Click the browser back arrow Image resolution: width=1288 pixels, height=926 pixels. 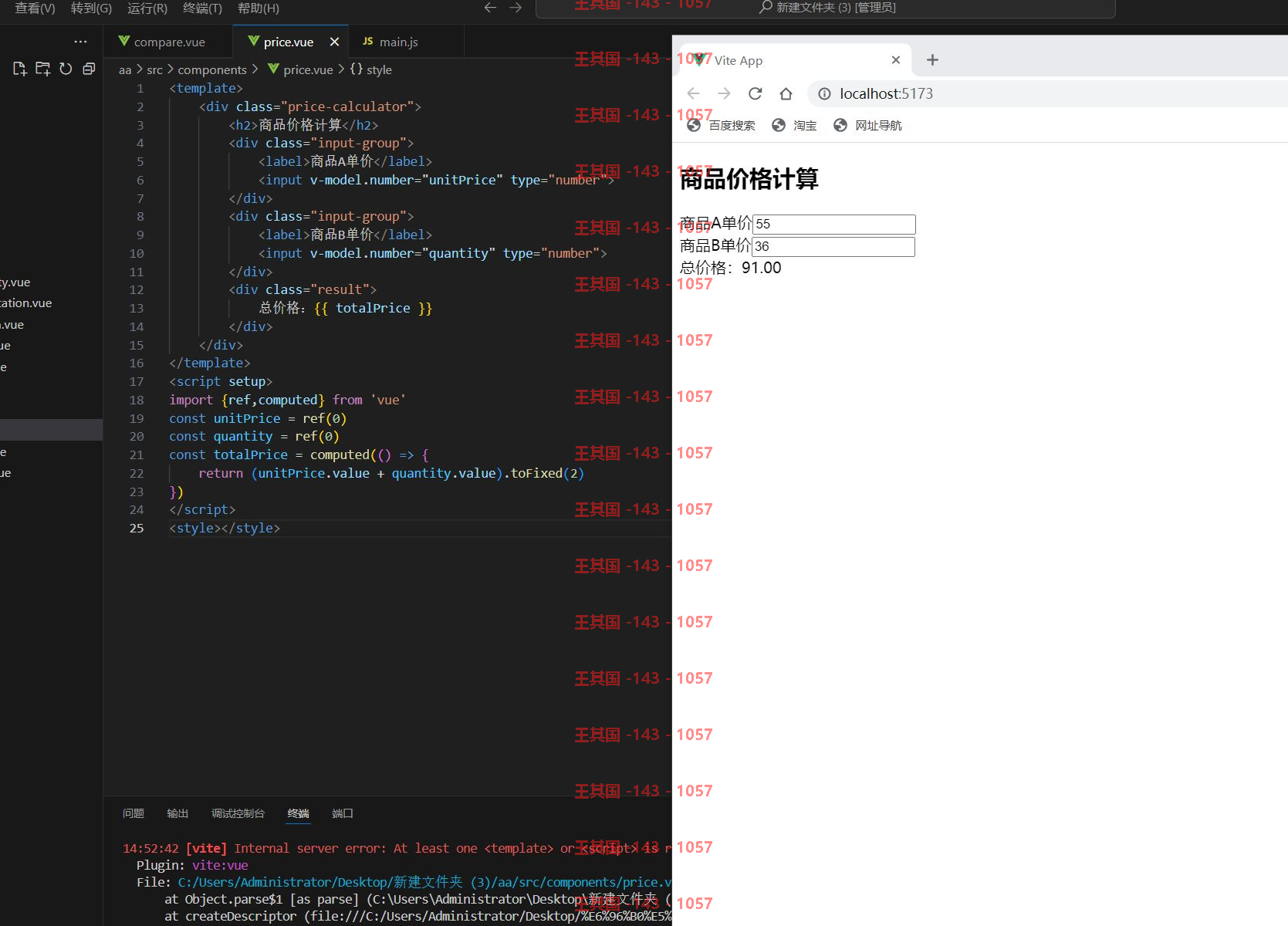click(x=693, y=93)
